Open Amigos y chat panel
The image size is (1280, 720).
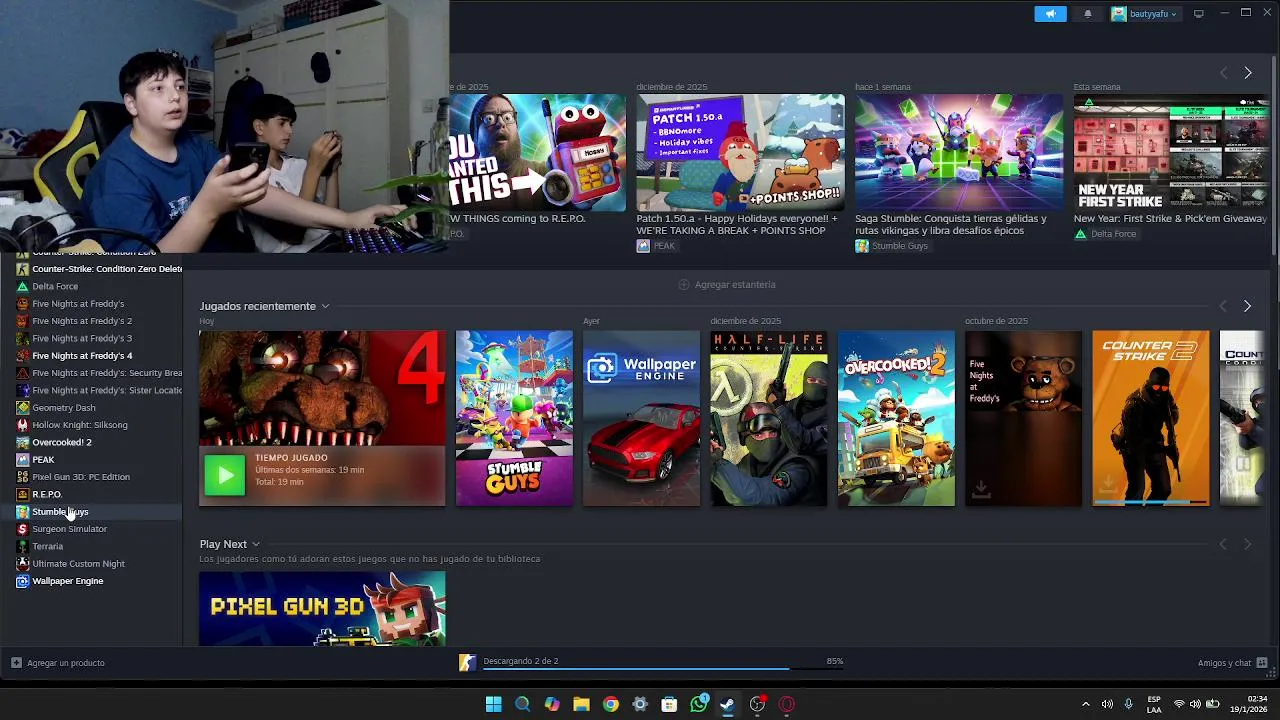coord(1232,663)
